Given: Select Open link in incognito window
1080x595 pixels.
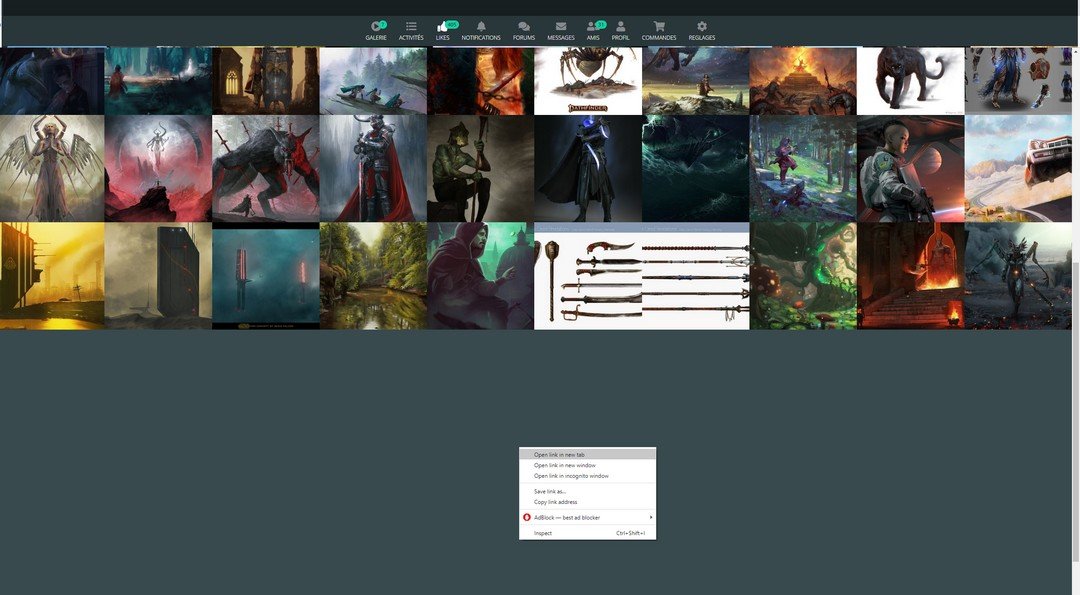Looking at the screenshot, I should coord(571,476).
